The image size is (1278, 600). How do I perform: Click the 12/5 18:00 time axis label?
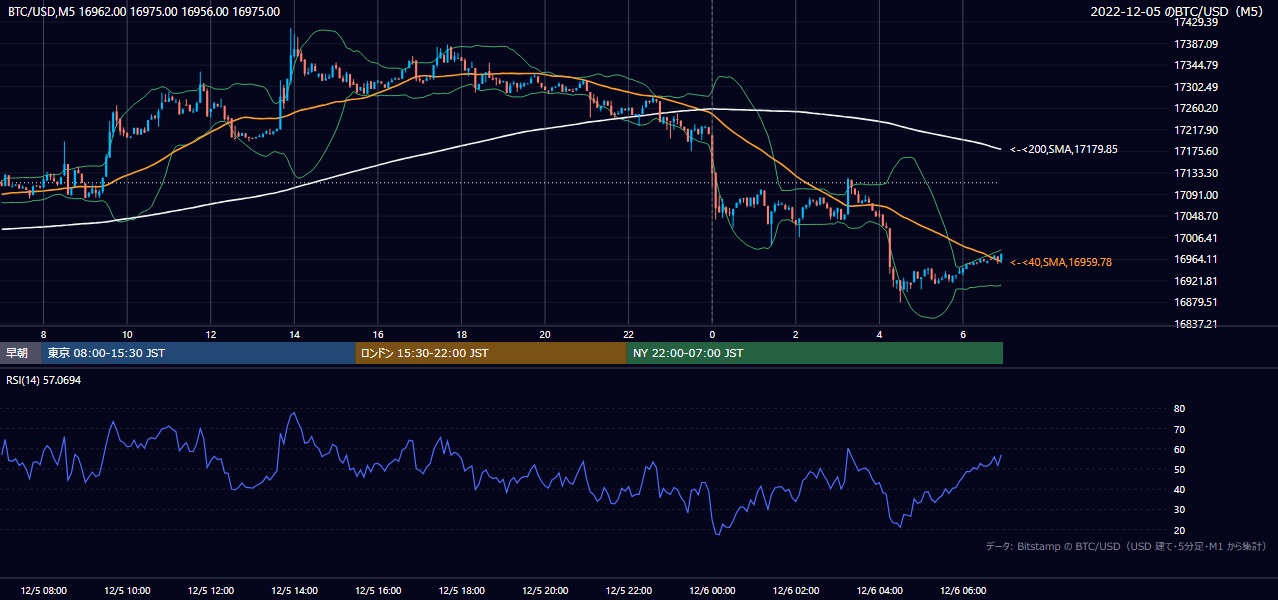pyautogui.click(x=461, y=591)
